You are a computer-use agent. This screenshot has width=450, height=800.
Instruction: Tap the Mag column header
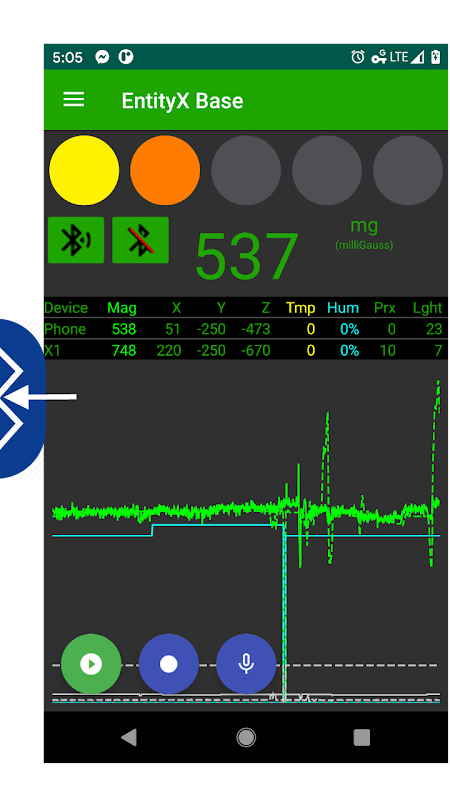[x=122, y=308]
